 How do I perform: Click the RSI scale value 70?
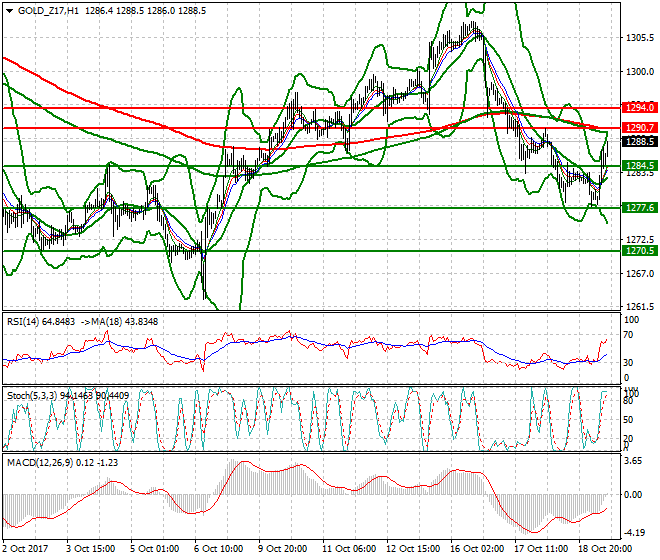(628, 335)
